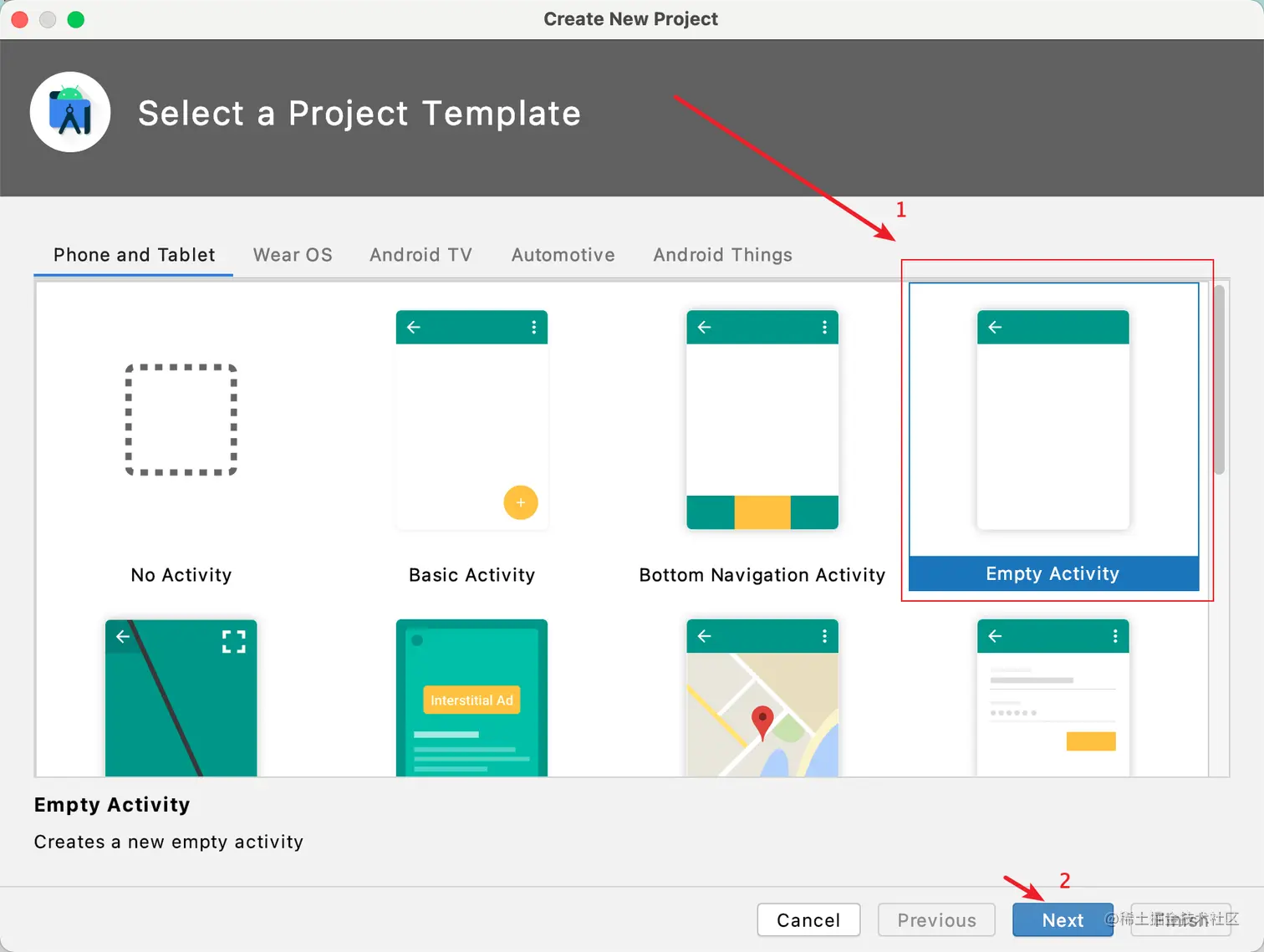Choose the Fullscreen template with diagonal line
This screenshot has width=1264, height=952.
[x=181, y=698]
